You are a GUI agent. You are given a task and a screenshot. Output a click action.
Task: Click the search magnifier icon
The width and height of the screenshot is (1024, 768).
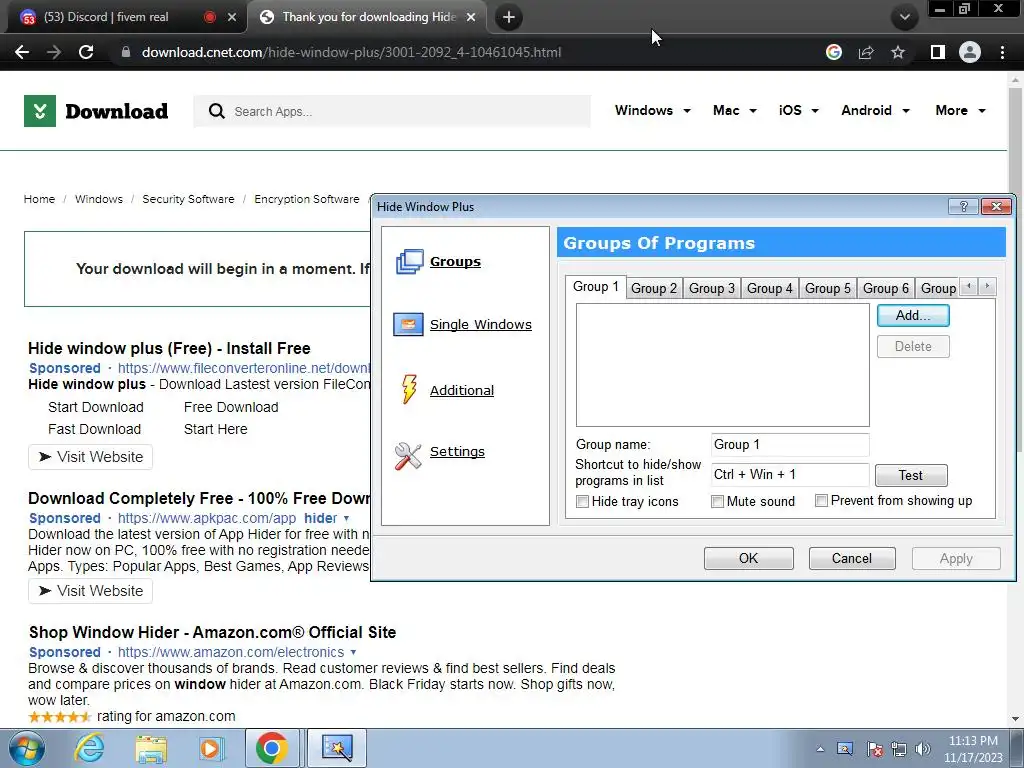(x=216, y=111)
